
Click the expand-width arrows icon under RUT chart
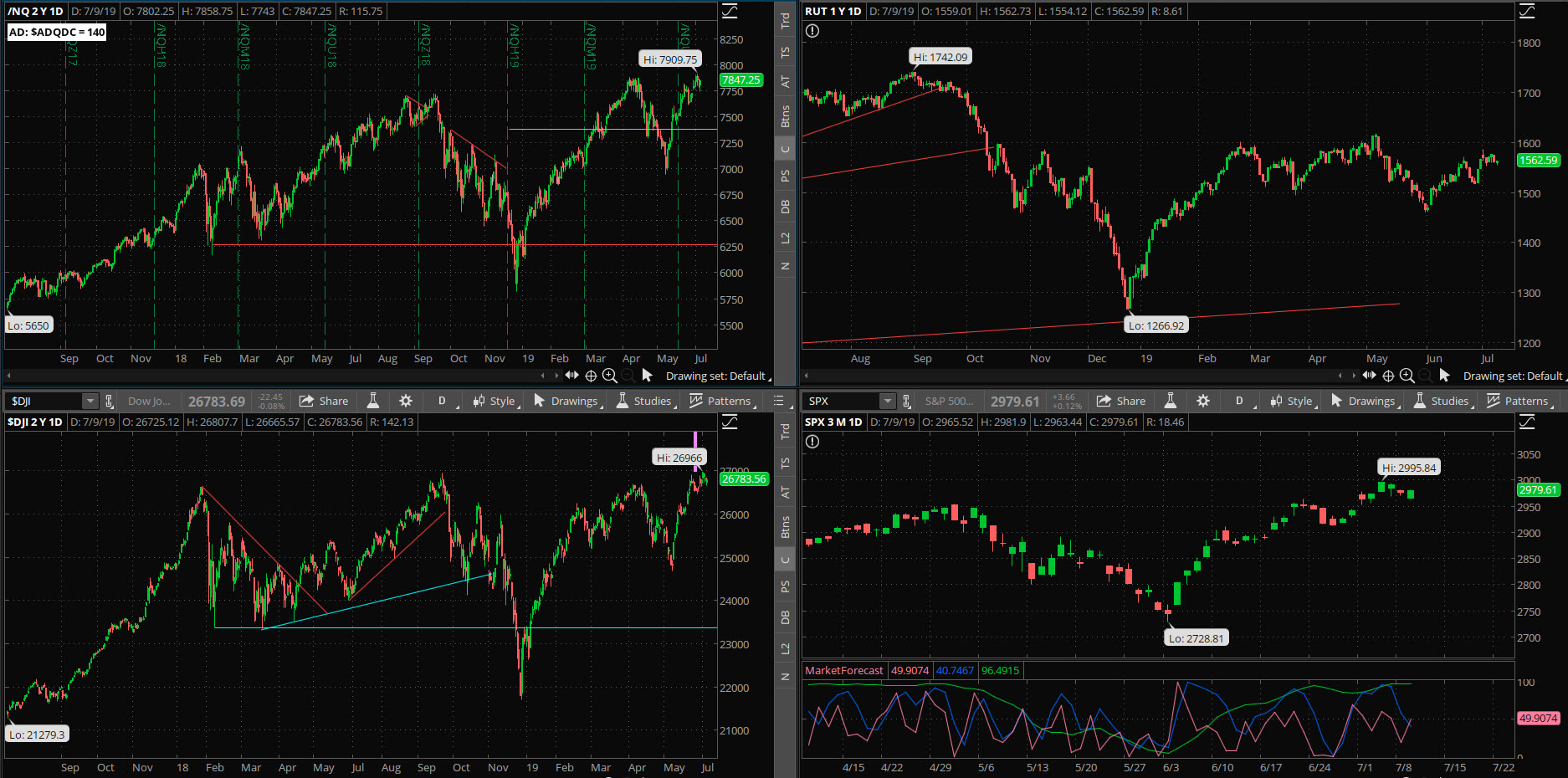point(1369,375)
